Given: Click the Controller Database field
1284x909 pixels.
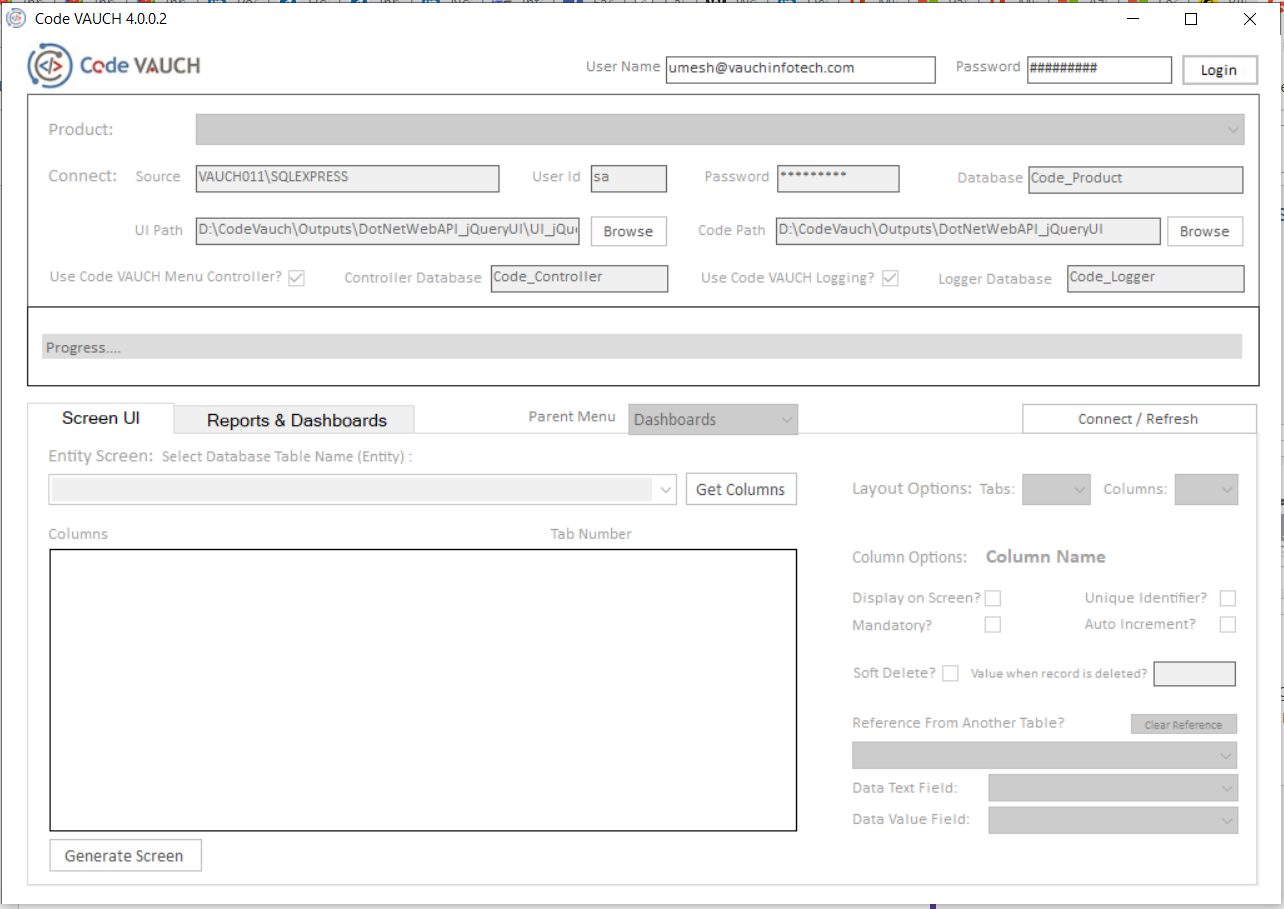Looking at the screenshot, I should tap(579, 278).
